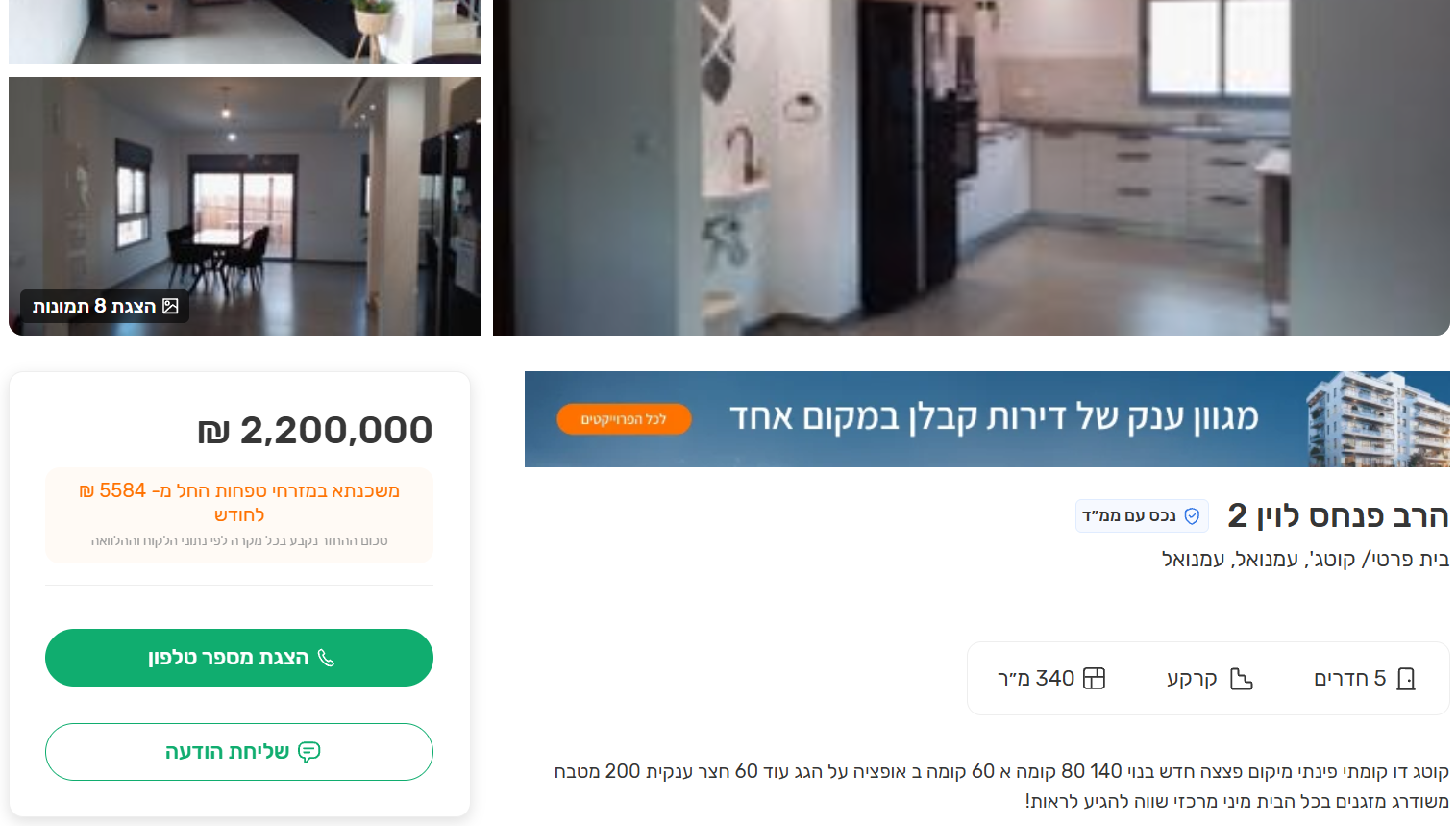1456x826 pixels.
Task: Click שליחת הודעה button
Action: point(239,752)
